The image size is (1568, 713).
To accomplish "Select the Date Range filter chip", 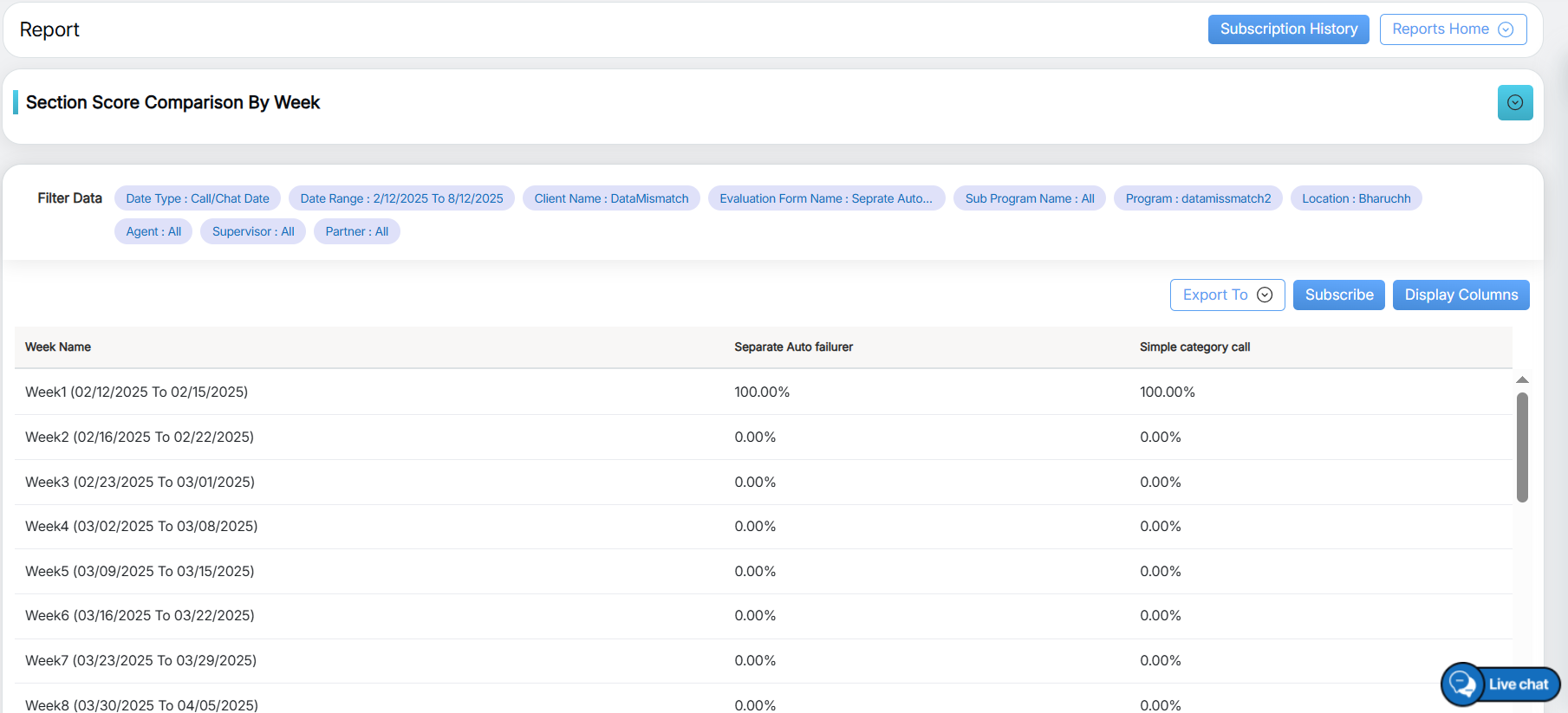I will point(401,198).
